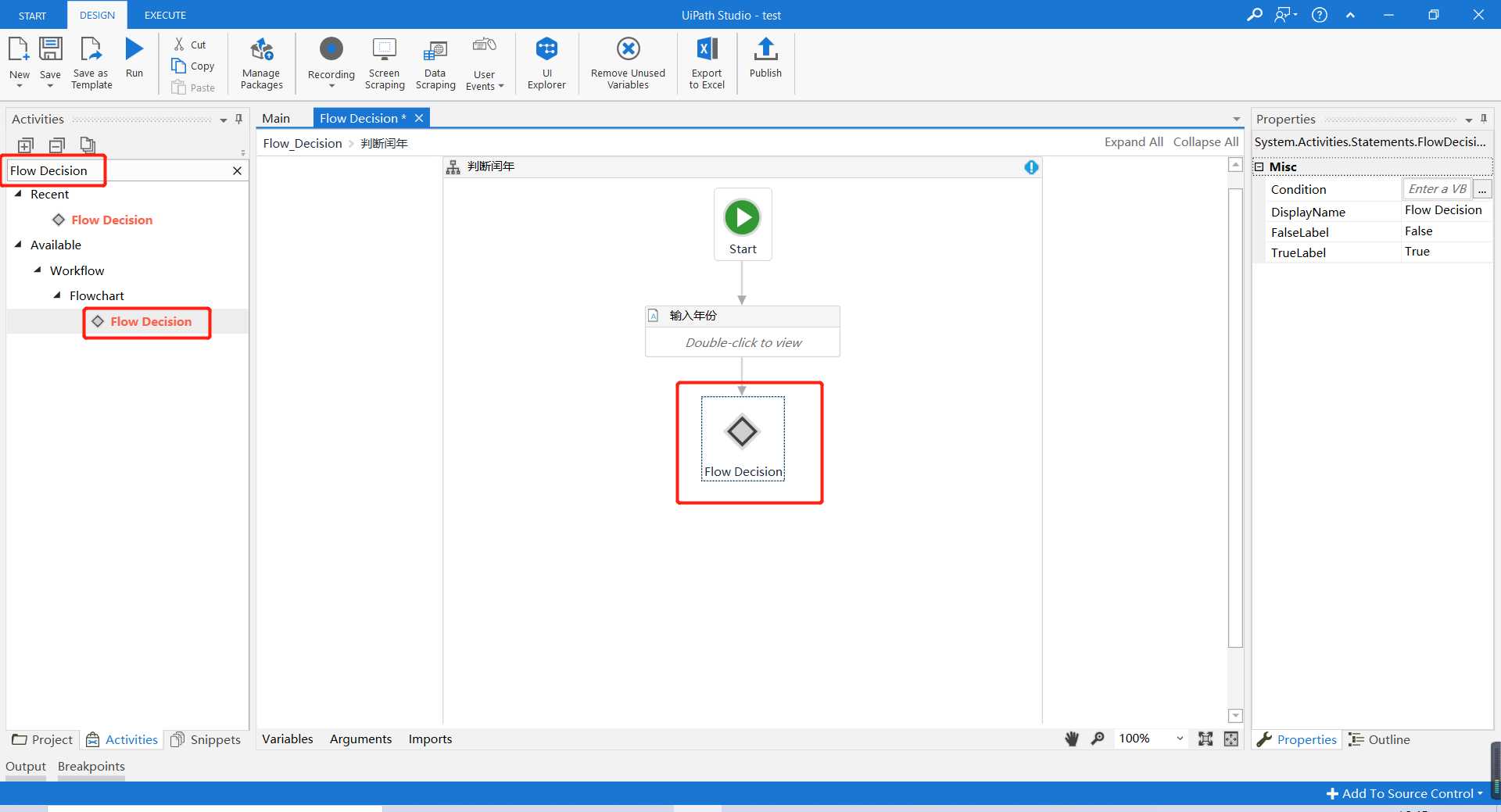
Task: Open the Variables panel
Action: pyautogui.click(x=287, y=739)
